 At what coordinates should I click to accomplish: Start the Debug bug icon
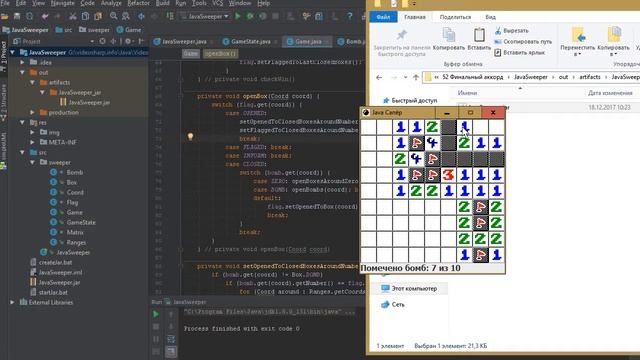point(250,16)
